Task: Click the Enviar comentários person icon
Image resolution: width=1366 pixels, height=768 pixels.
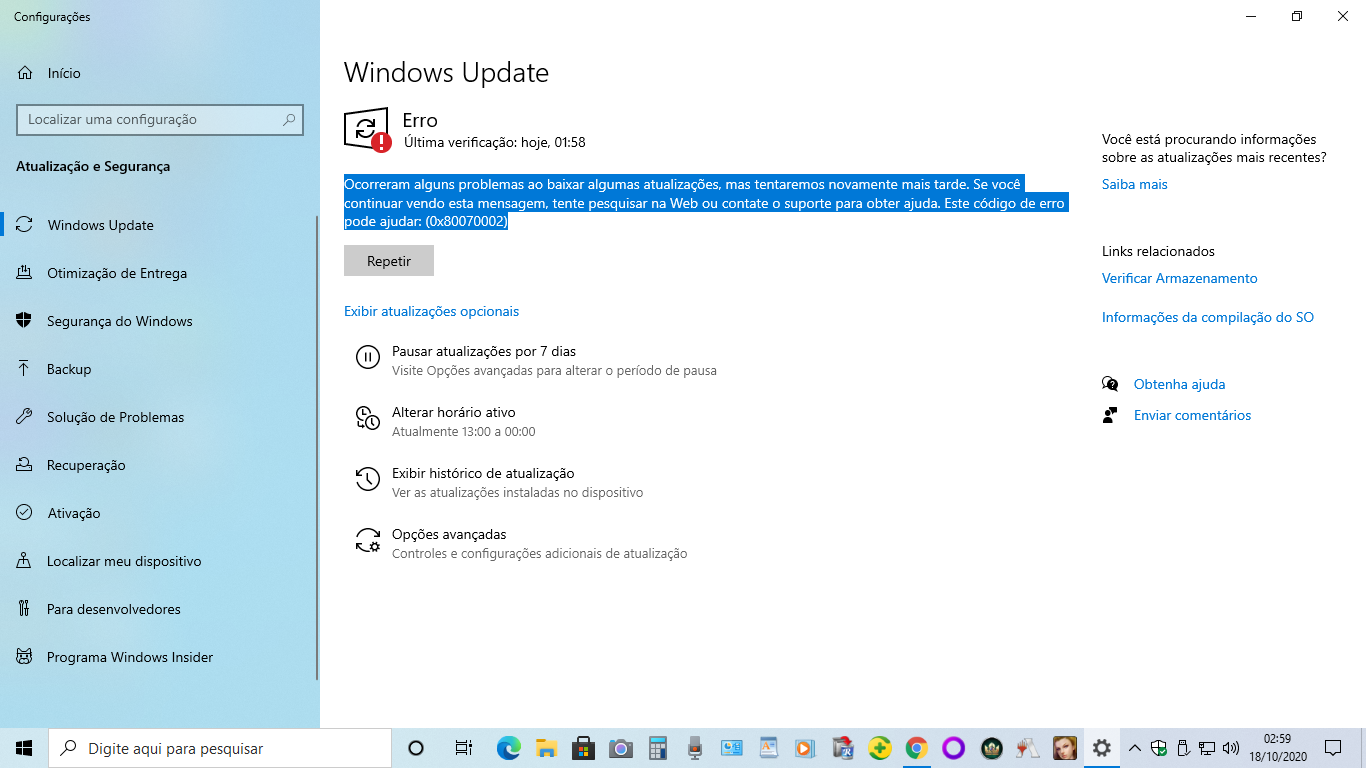Action: click(1110, 415)
